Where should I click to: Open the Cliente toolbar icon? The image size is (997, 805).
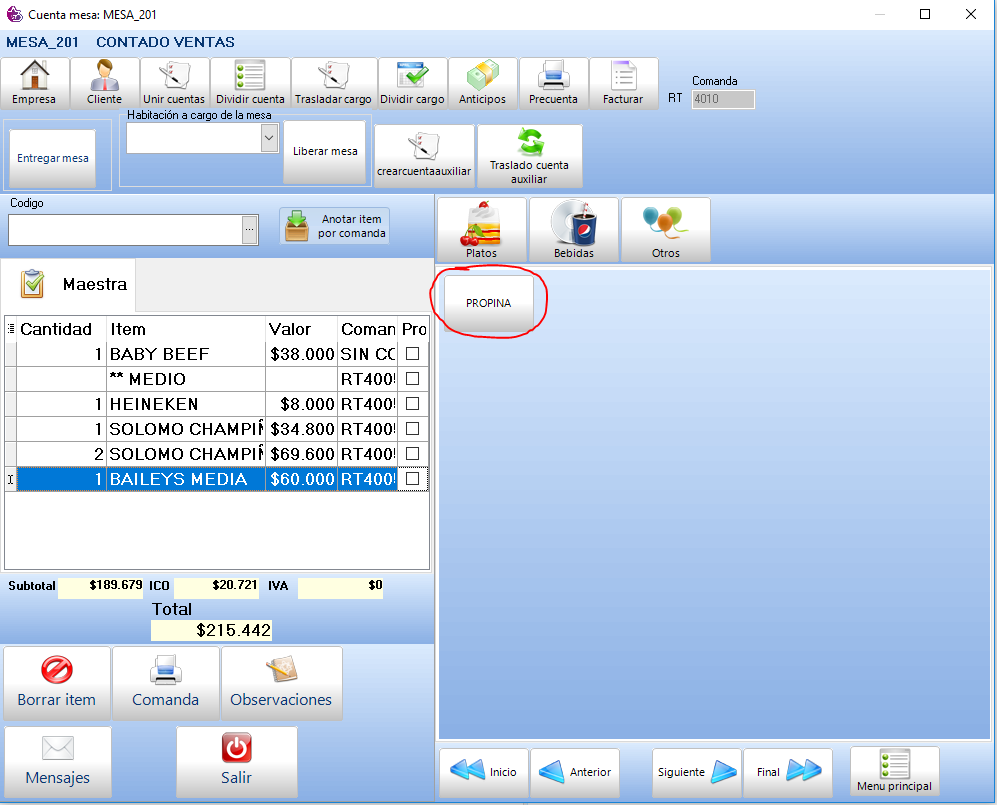point(104,77)
